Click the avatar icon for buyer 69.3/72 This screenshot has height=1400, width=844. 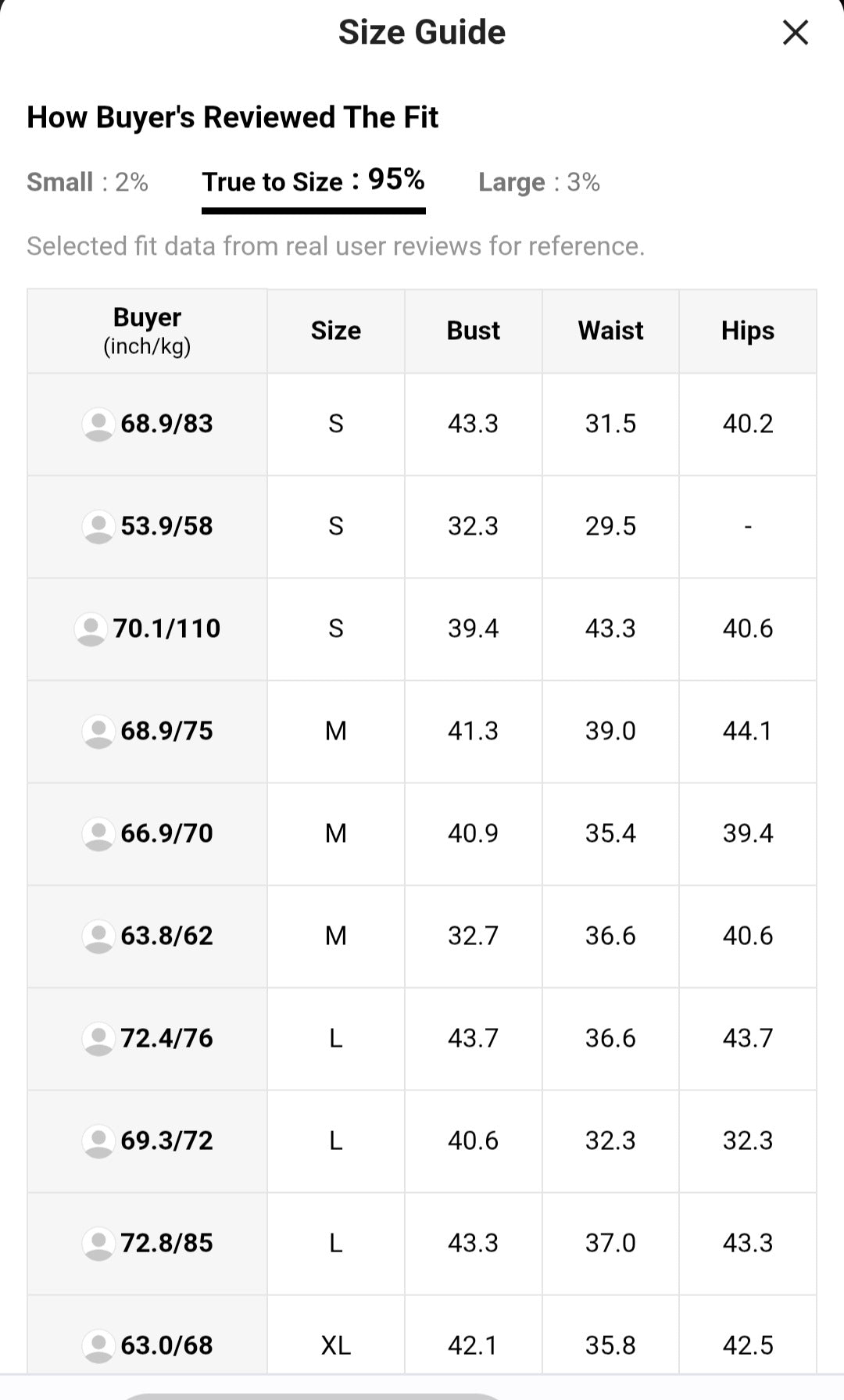98,1141
